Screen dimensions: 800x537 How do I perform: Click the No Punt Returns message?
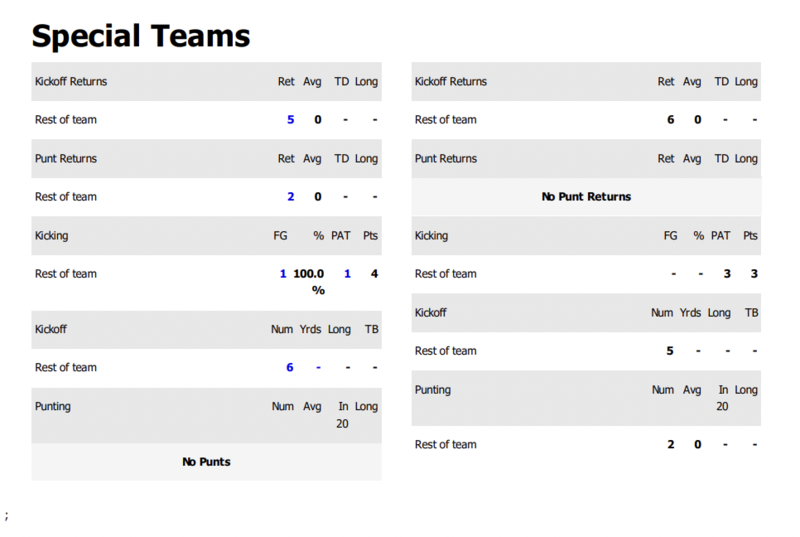pyautogui.click(x=586, y=197)
